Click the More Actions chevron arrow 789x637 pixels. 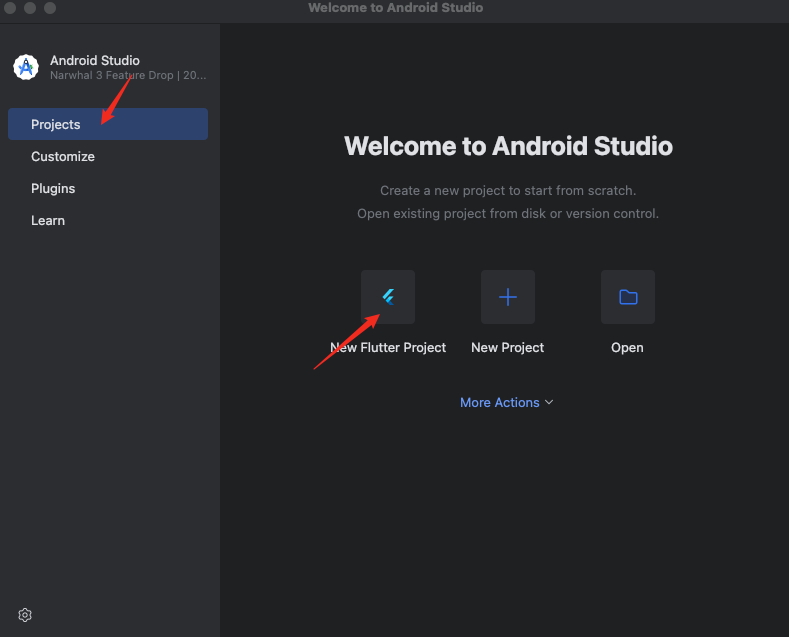coord(549,402)
